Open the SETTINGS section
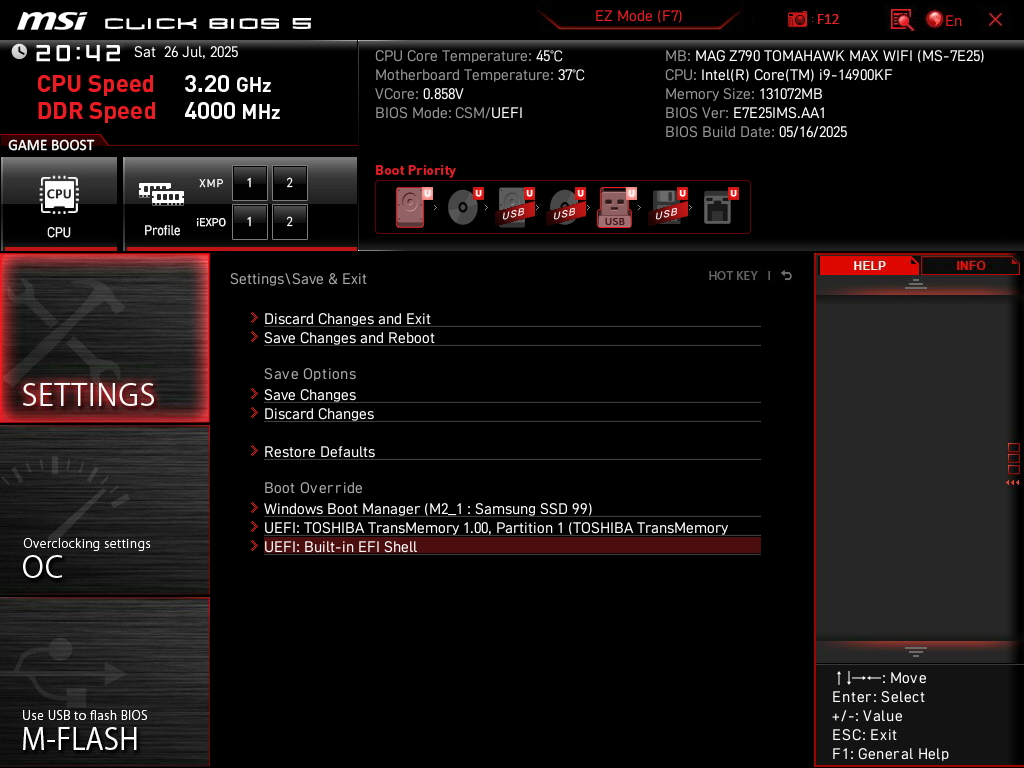 105,338
